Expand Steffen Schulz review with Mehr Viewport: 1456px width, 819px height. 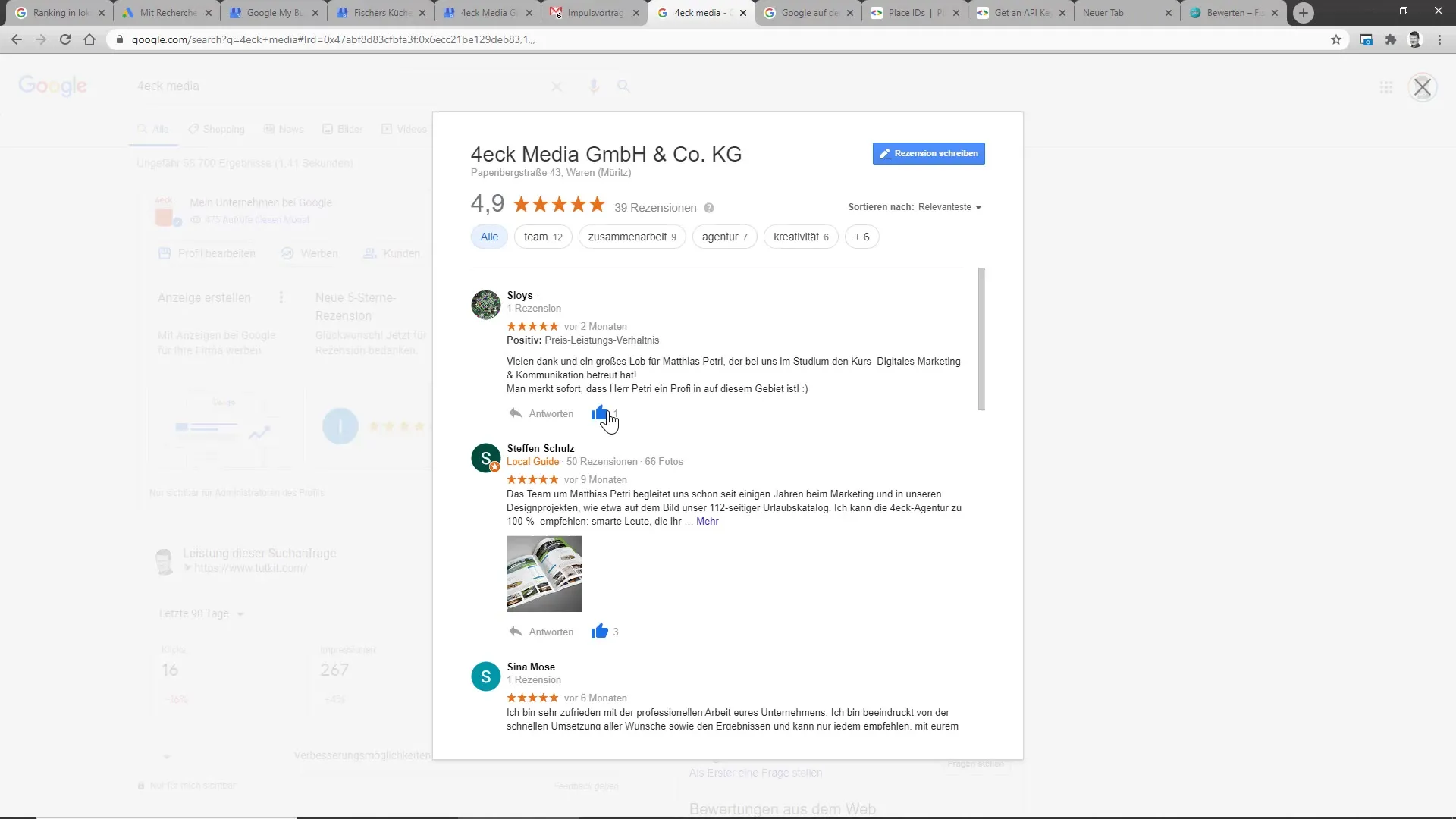(x=707, y=521)
